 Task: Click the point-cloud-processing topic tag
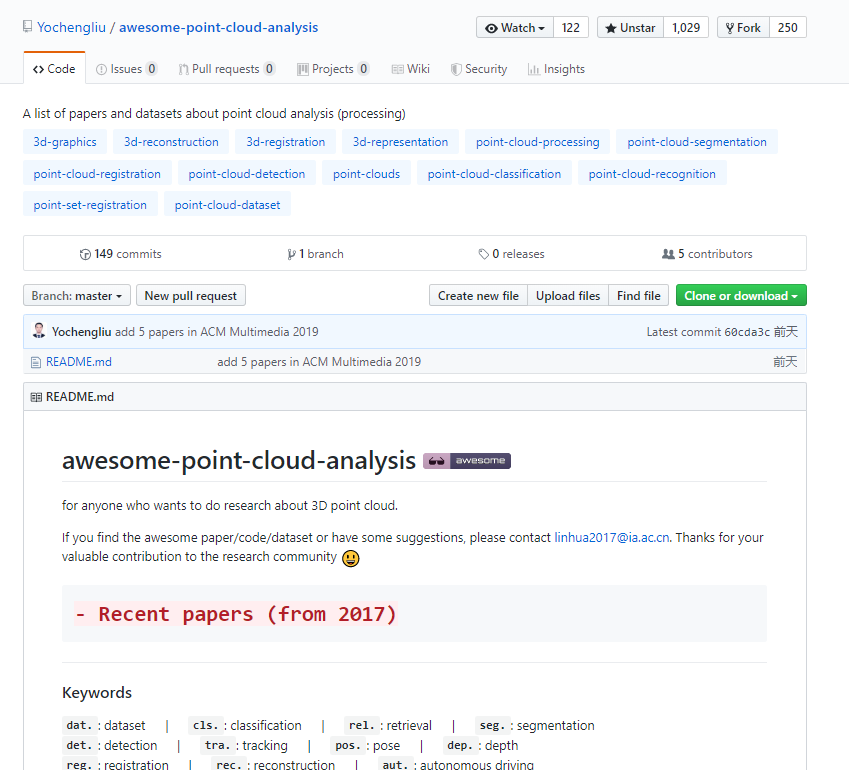pyautogui.click(x=538, y=142)
